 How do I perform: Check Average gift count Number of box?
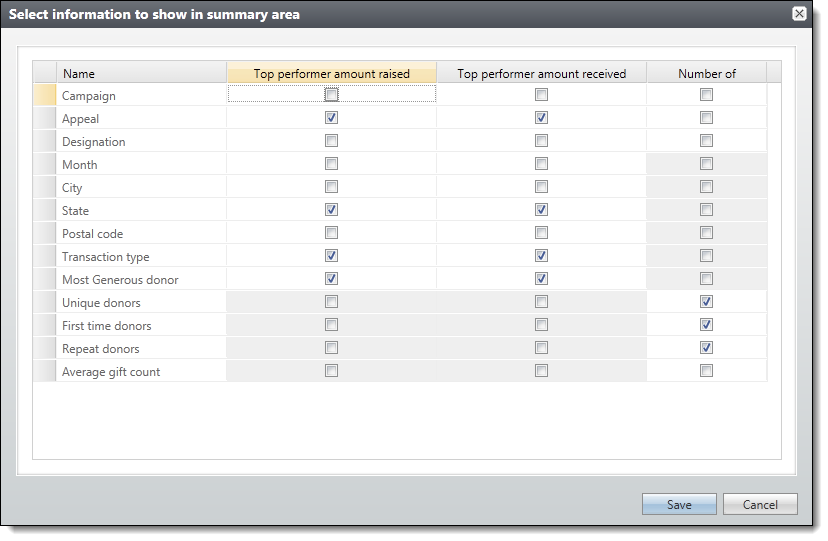(706, 371)
